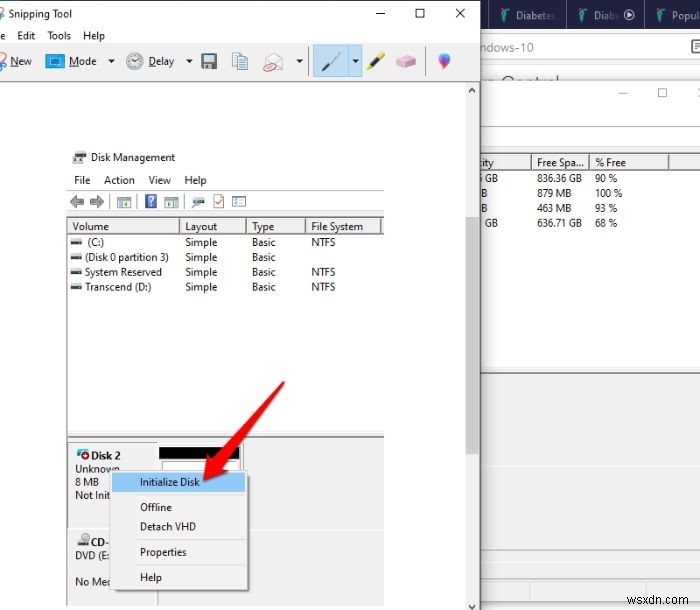Click the 836.36 GB free space cell

point(559,178)
